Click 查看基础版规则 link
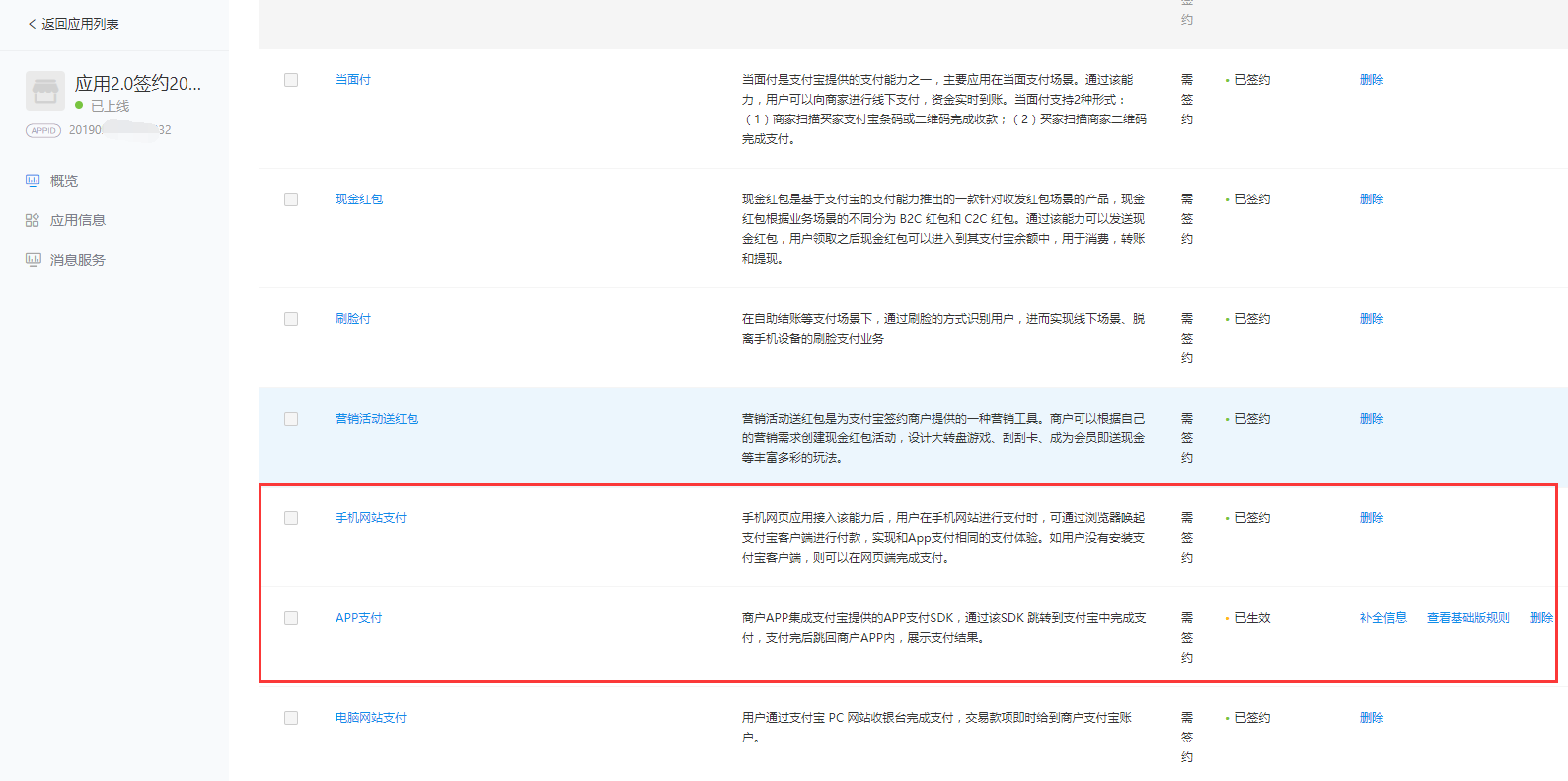This screenshot has height=781, width=1568. click(1468, 618)
